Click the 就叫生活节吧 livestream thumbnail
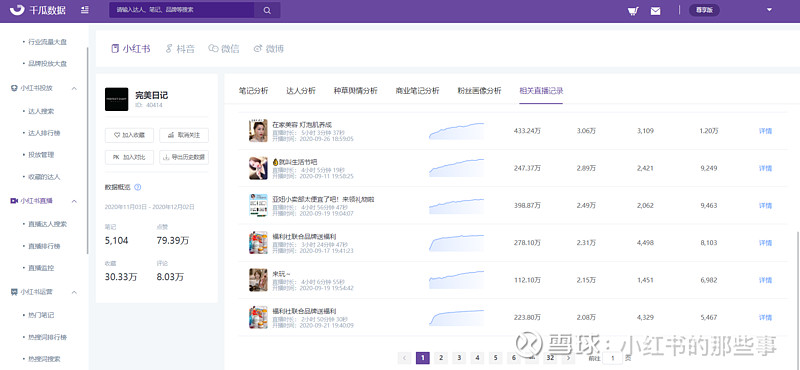800x370 pixels. pos(258,168)
